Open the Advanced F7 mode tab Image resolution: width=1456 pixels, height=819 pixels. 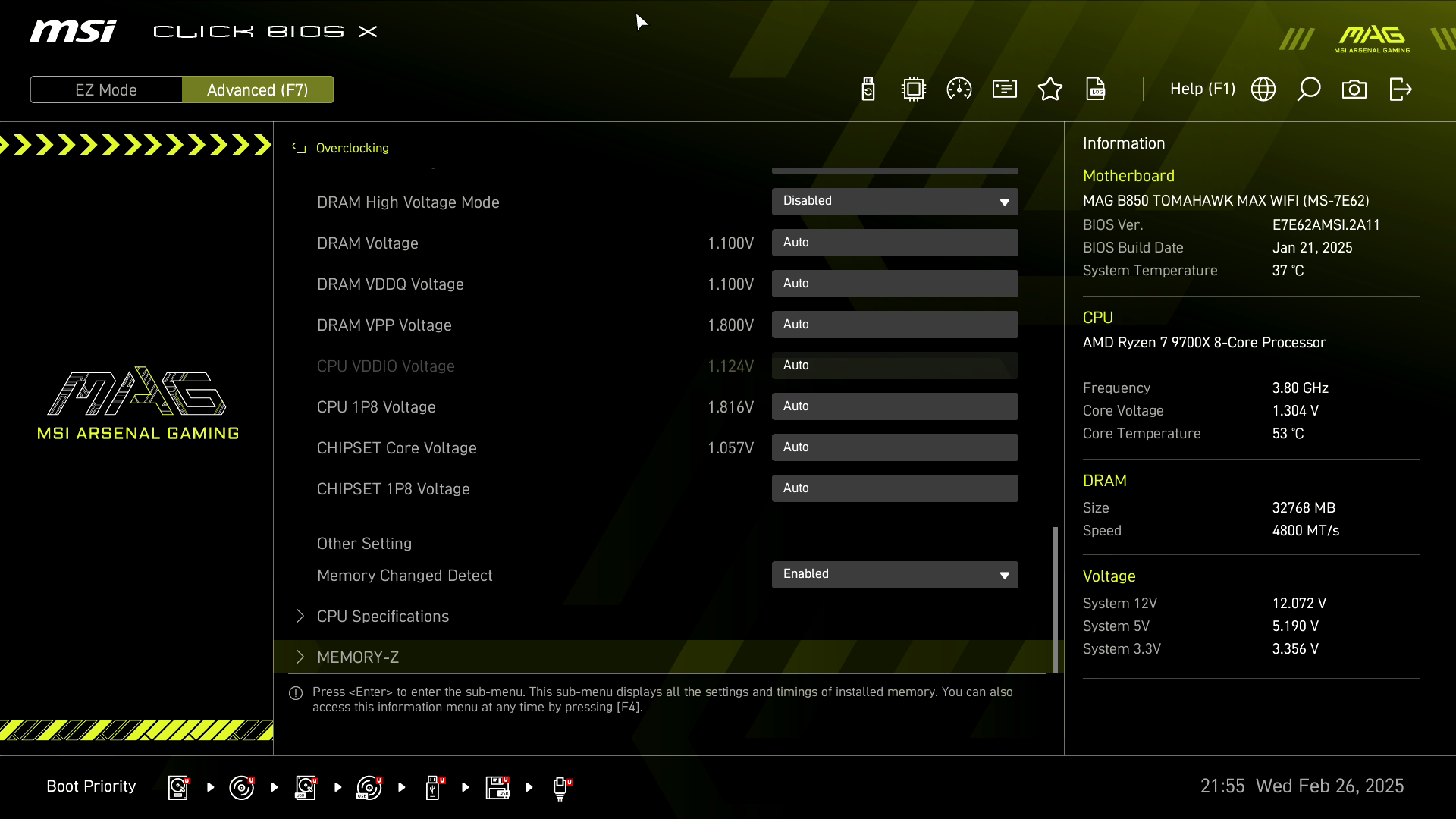tap(257, 89)
